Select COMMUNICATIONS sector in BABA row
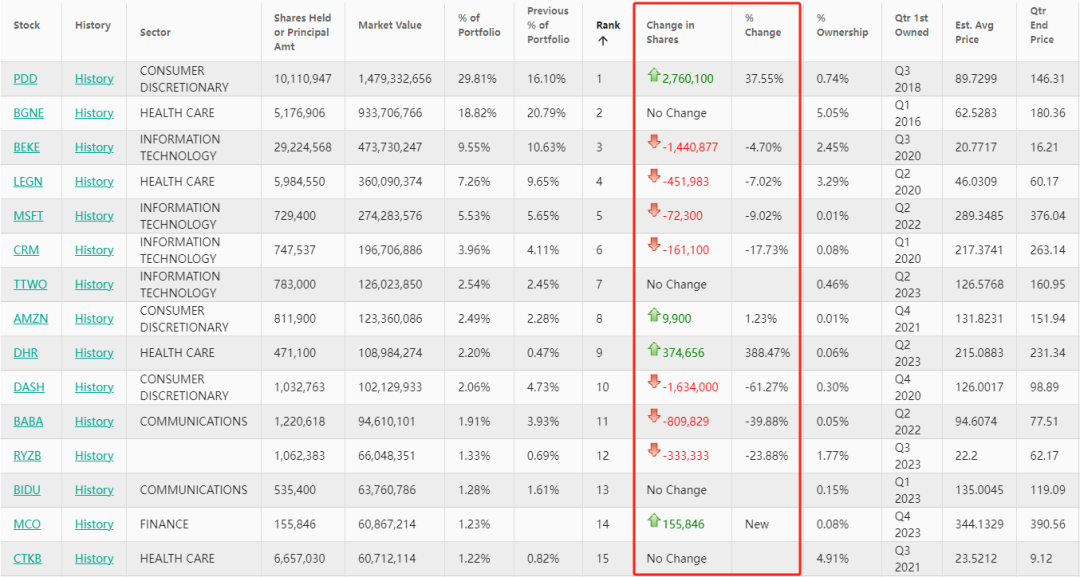The height and width of the screenshot is (577, 1080). click(194, 421)
